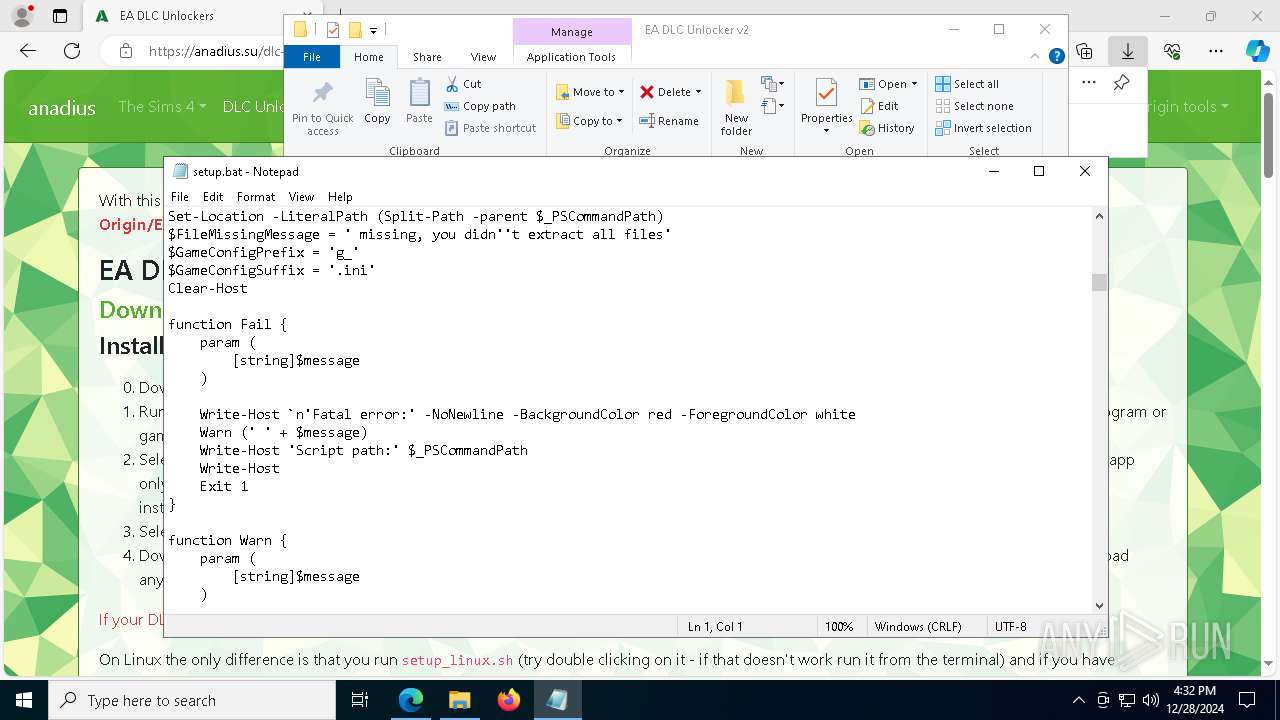
Task: Click Cut in the Explorer ribbon
Action: tap(463, 84)
